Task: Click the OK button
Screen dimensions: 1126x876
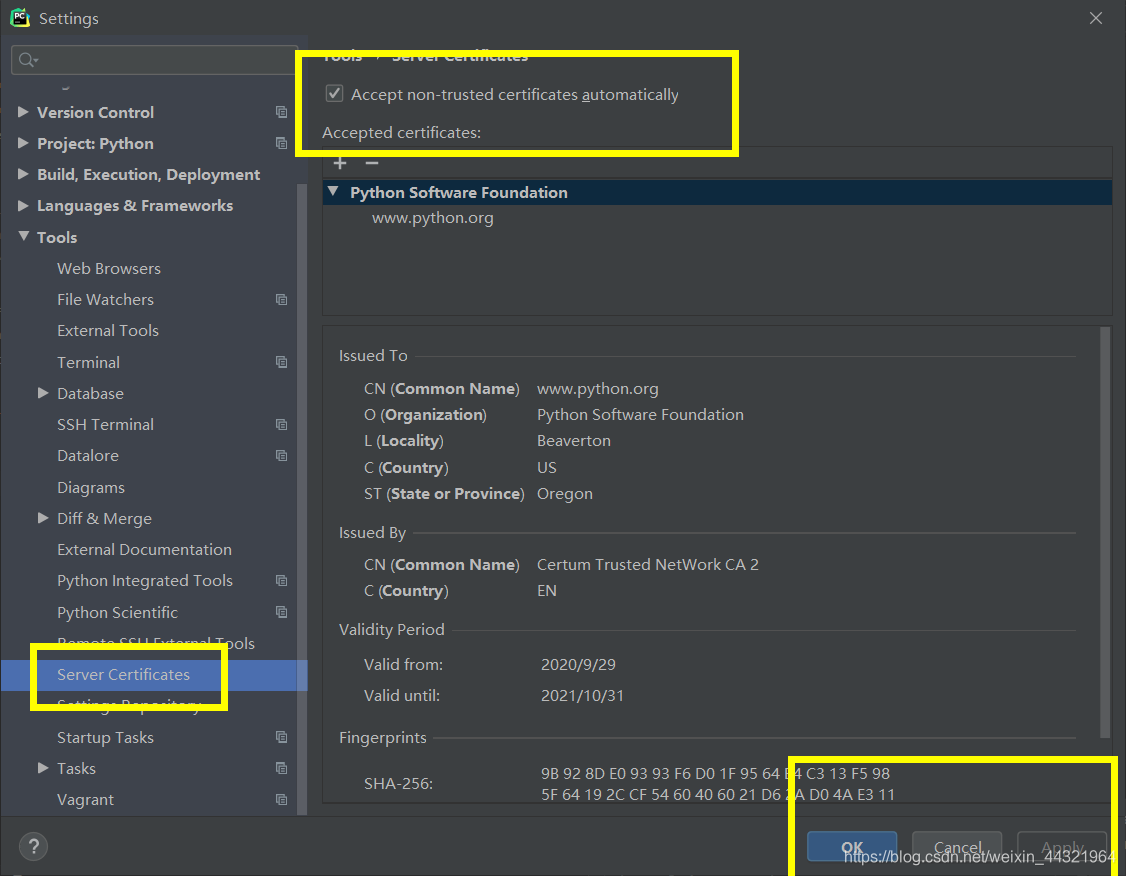Action: pos(852,847)
